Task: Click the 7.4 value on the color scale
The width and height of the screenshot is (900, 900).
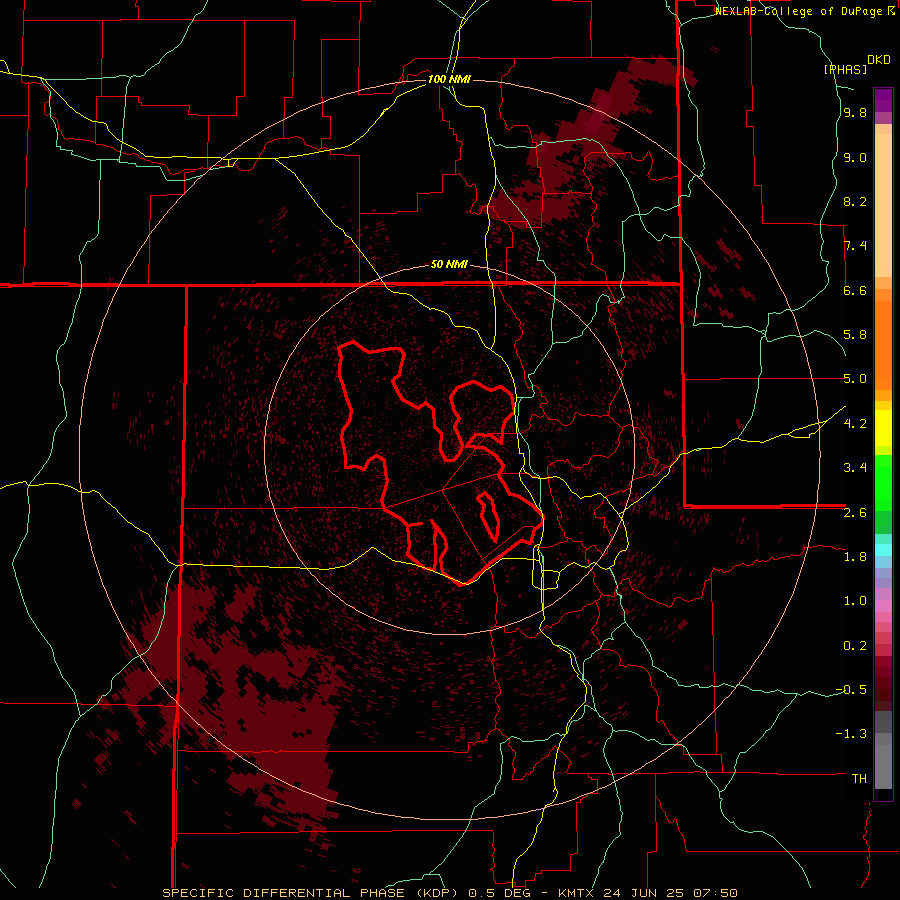Action: coord(855,246)
